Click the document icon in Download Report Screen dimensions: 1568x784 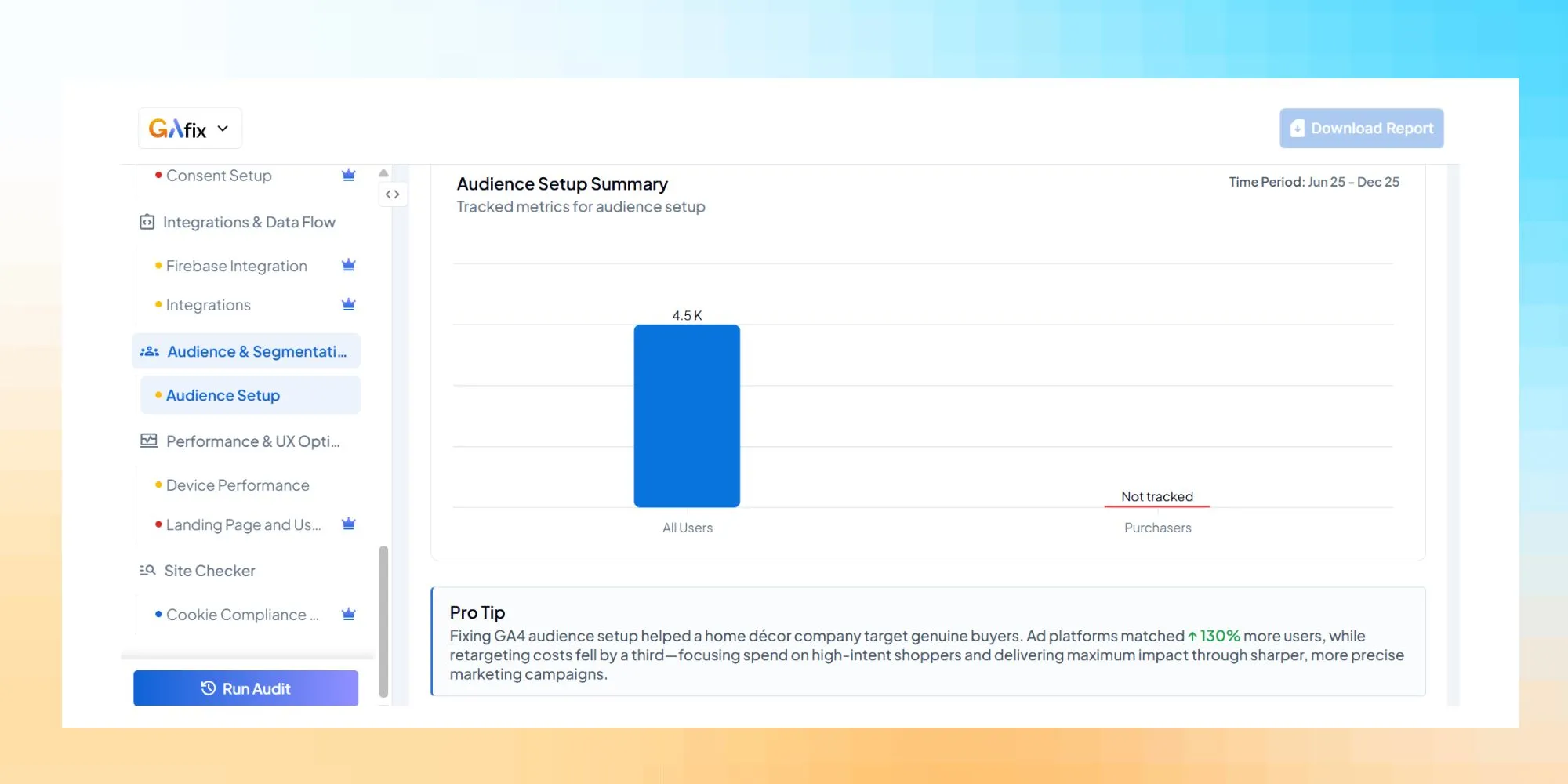[1298, 128]
